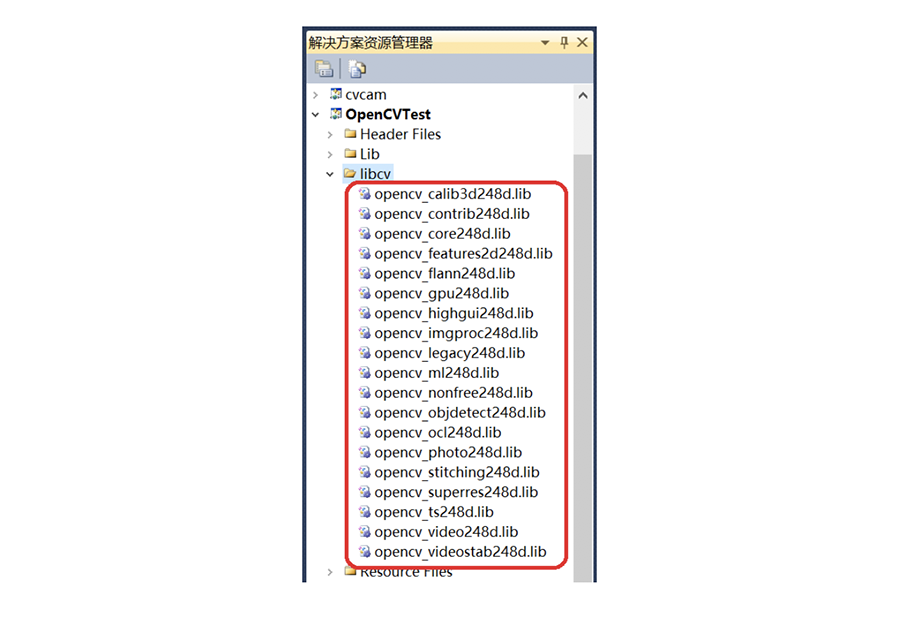924x622 pixels.
Task: Expand the Resource Files folder arrow
Action: (x=330, y=572)
